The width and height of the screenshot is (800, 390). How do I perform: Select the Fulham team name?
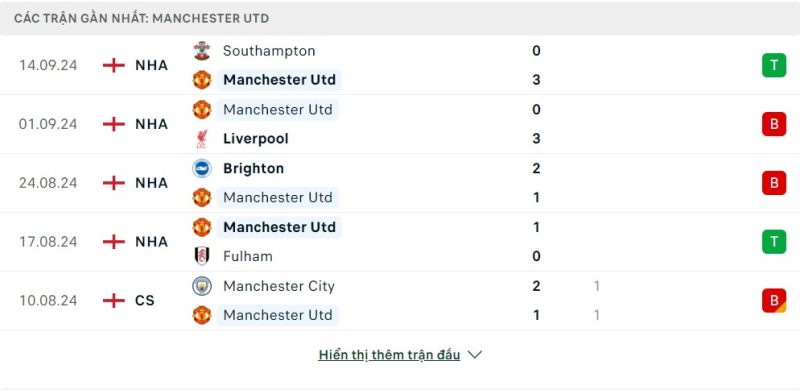click(248, 256)
